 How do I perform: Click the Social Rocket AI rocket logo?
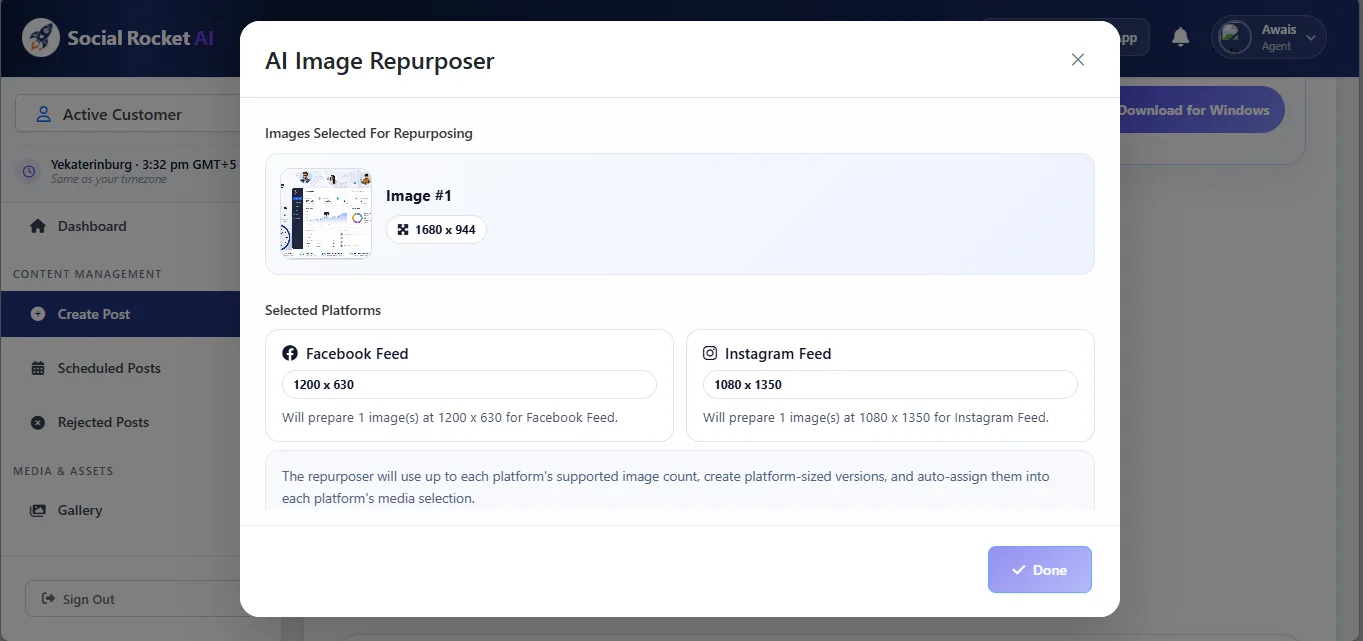[x=41, y=38]
